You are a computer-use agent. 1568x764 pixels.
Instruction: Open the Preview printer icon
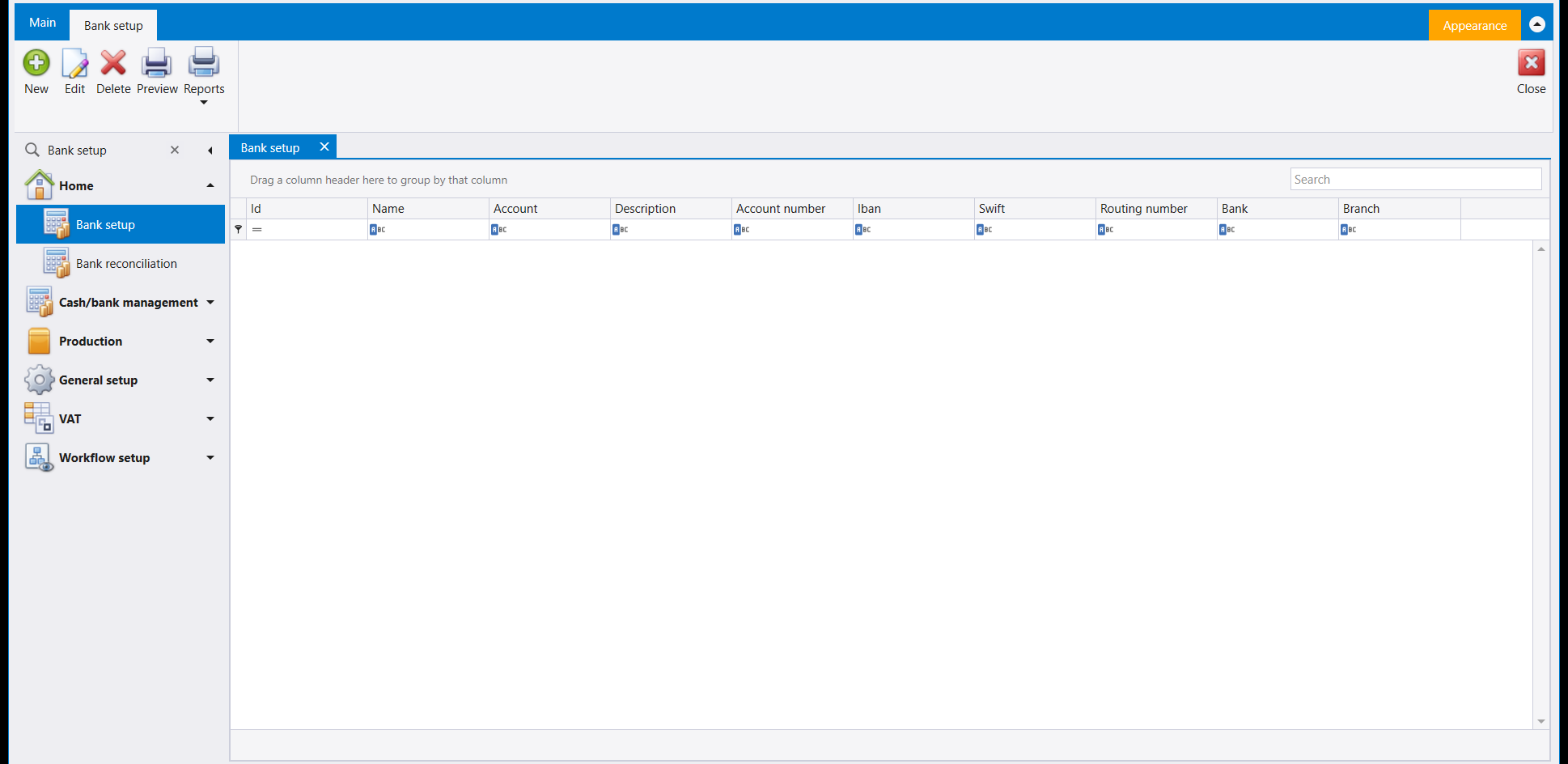(157, 63)
